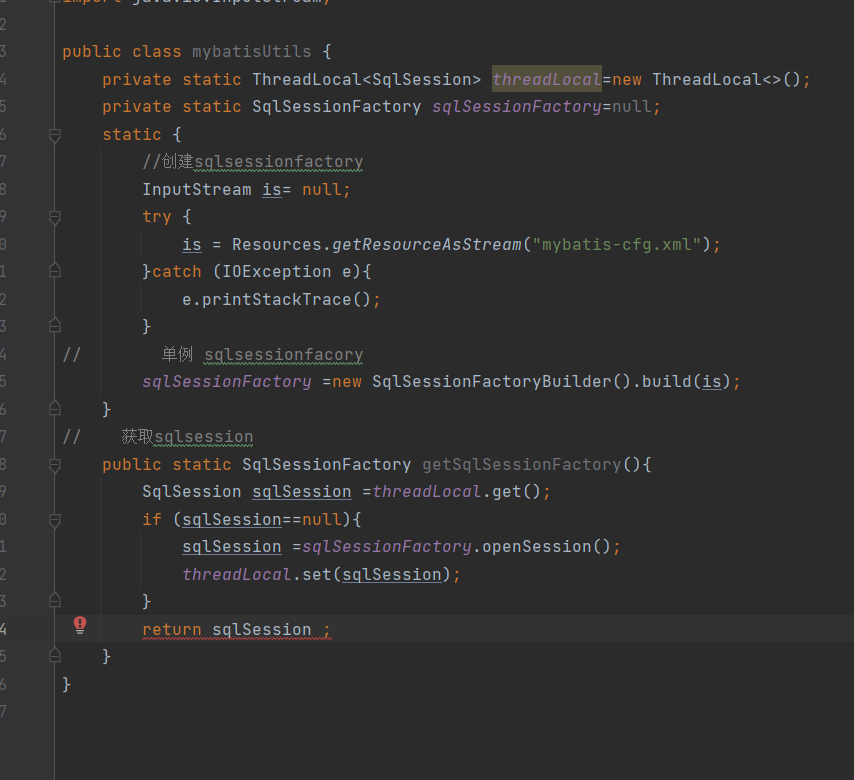Click fold end marker at method closing brace
854x780 pixels.
tap(54, 655)
